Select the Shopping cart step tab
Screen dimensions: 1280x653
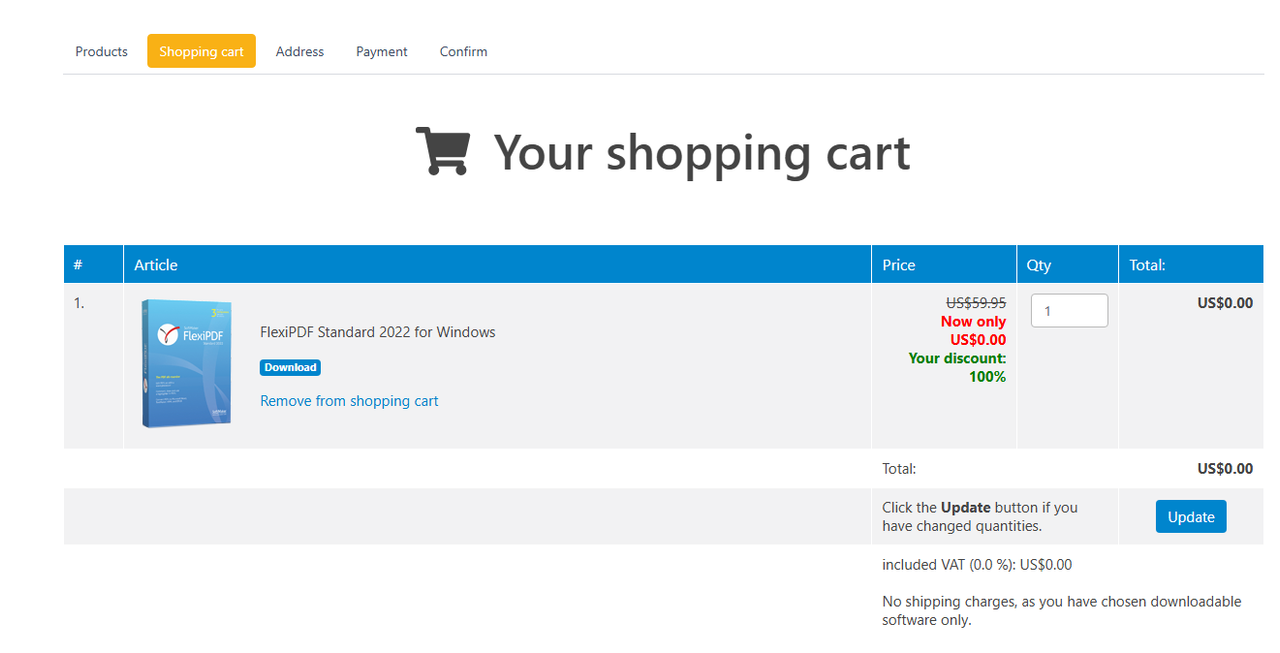pyautogui.click(x=201, y=51)
